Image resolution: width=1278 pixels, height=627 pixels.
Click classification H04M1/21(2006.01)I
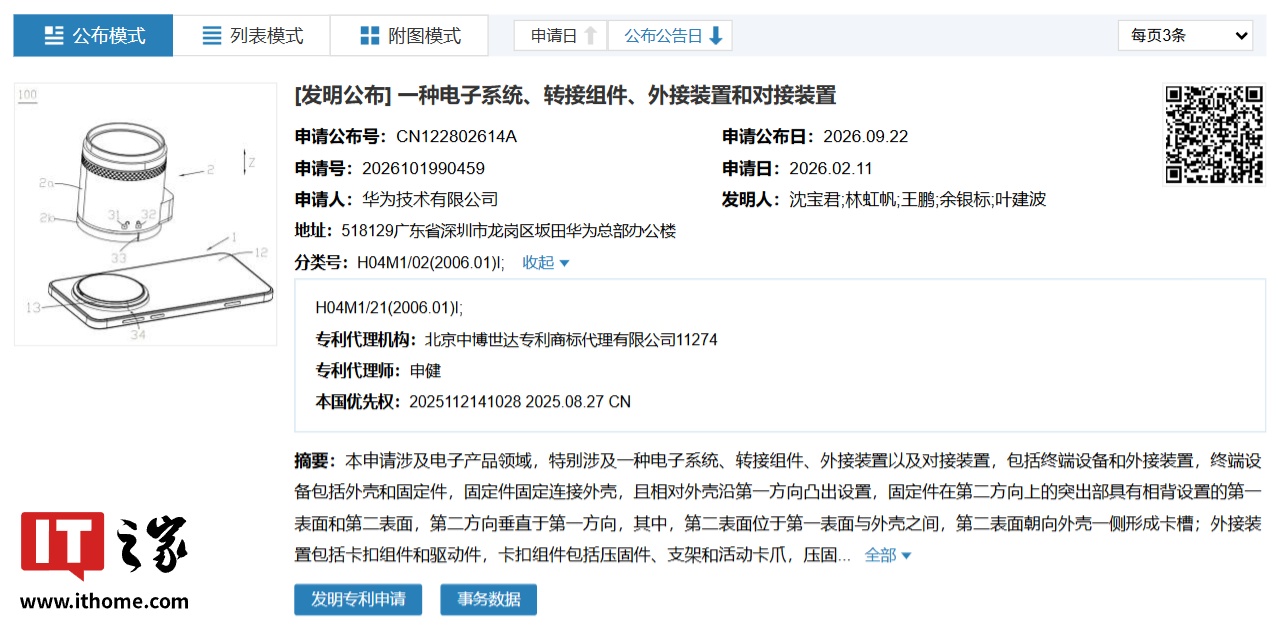389,308
